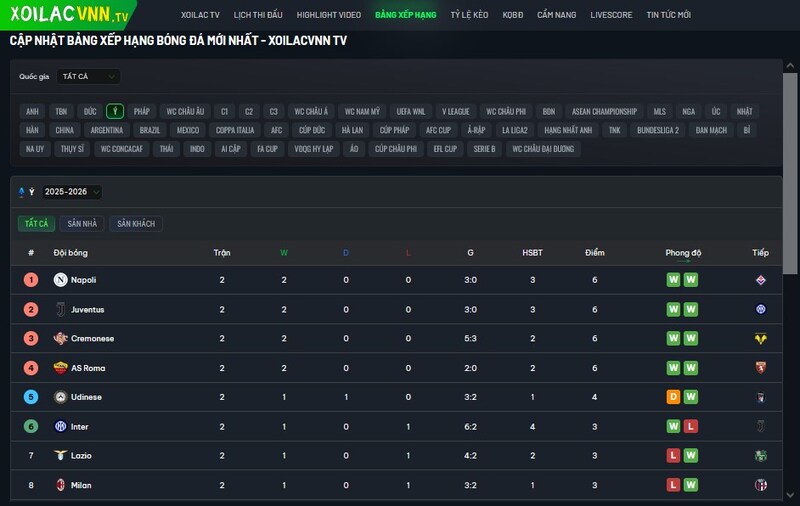Switch to the SÂN KHÁCH filter

[x=136, y=223]
